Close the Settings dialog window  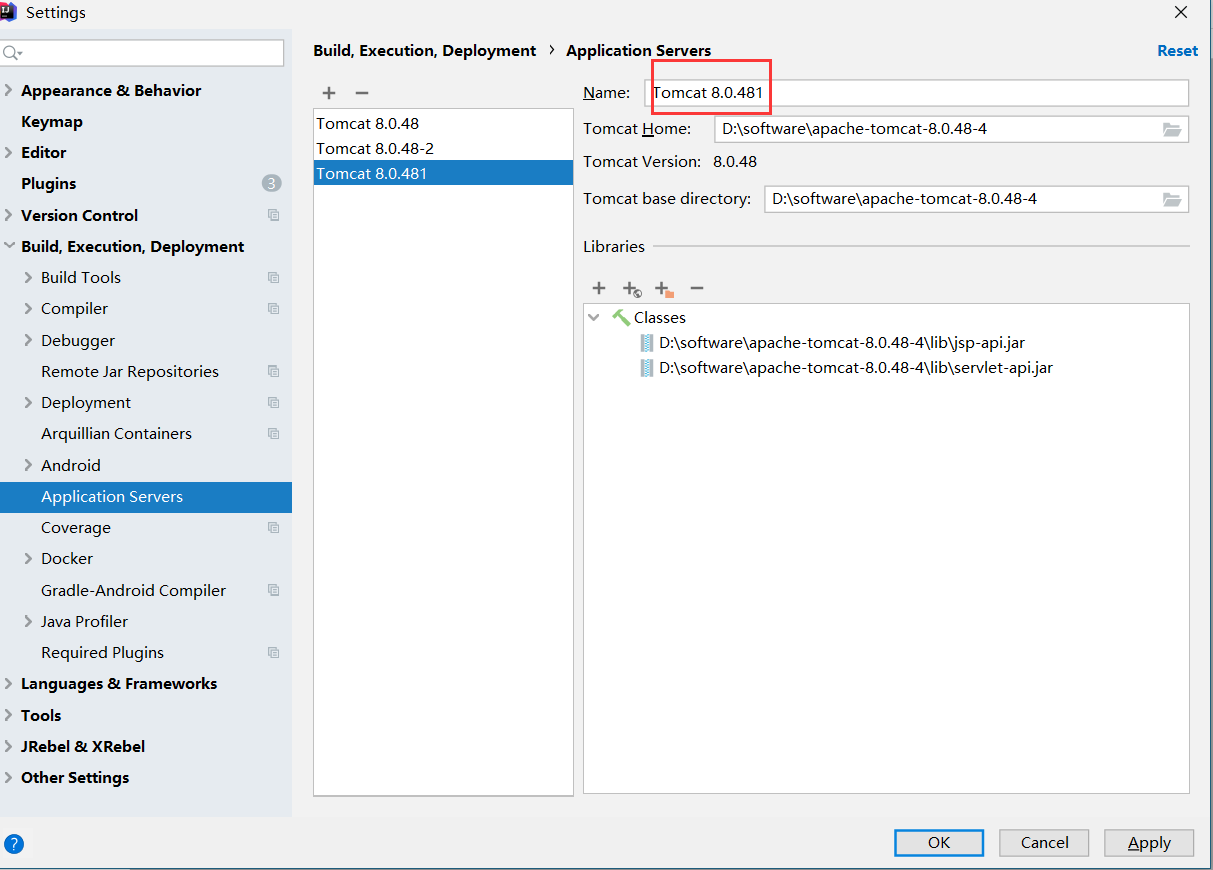click(x=1181, y=12)
